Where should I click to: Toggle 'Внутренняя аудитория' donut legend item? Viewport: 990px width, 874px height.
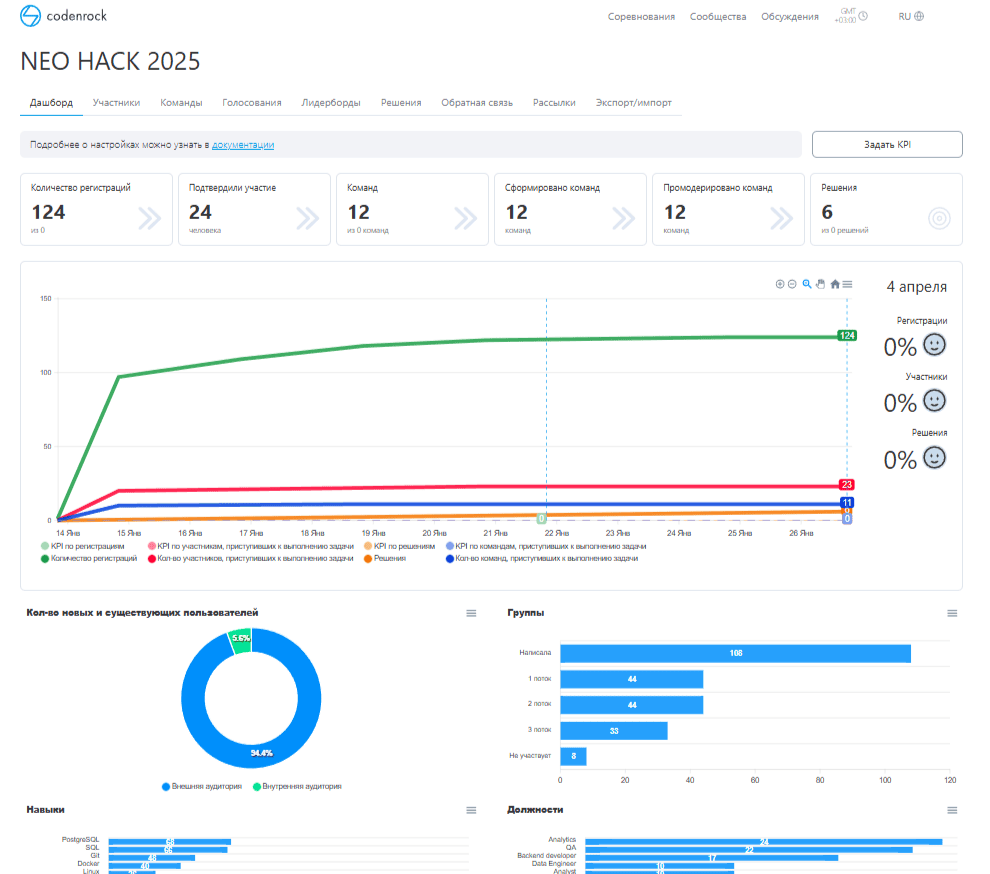(297, 786)
